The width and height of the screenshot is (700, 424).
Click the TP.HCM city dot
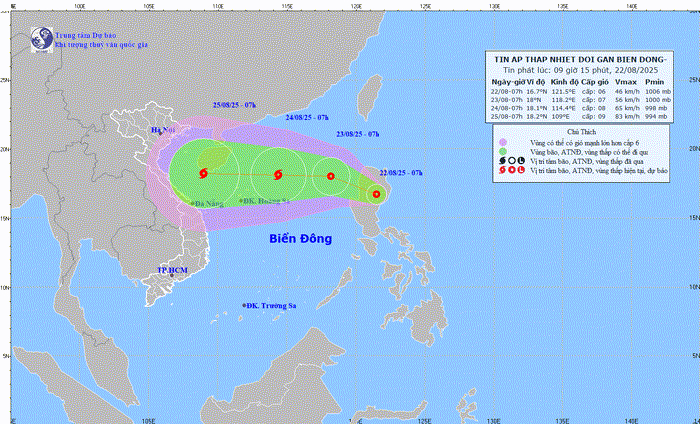[x=171, y=275]
